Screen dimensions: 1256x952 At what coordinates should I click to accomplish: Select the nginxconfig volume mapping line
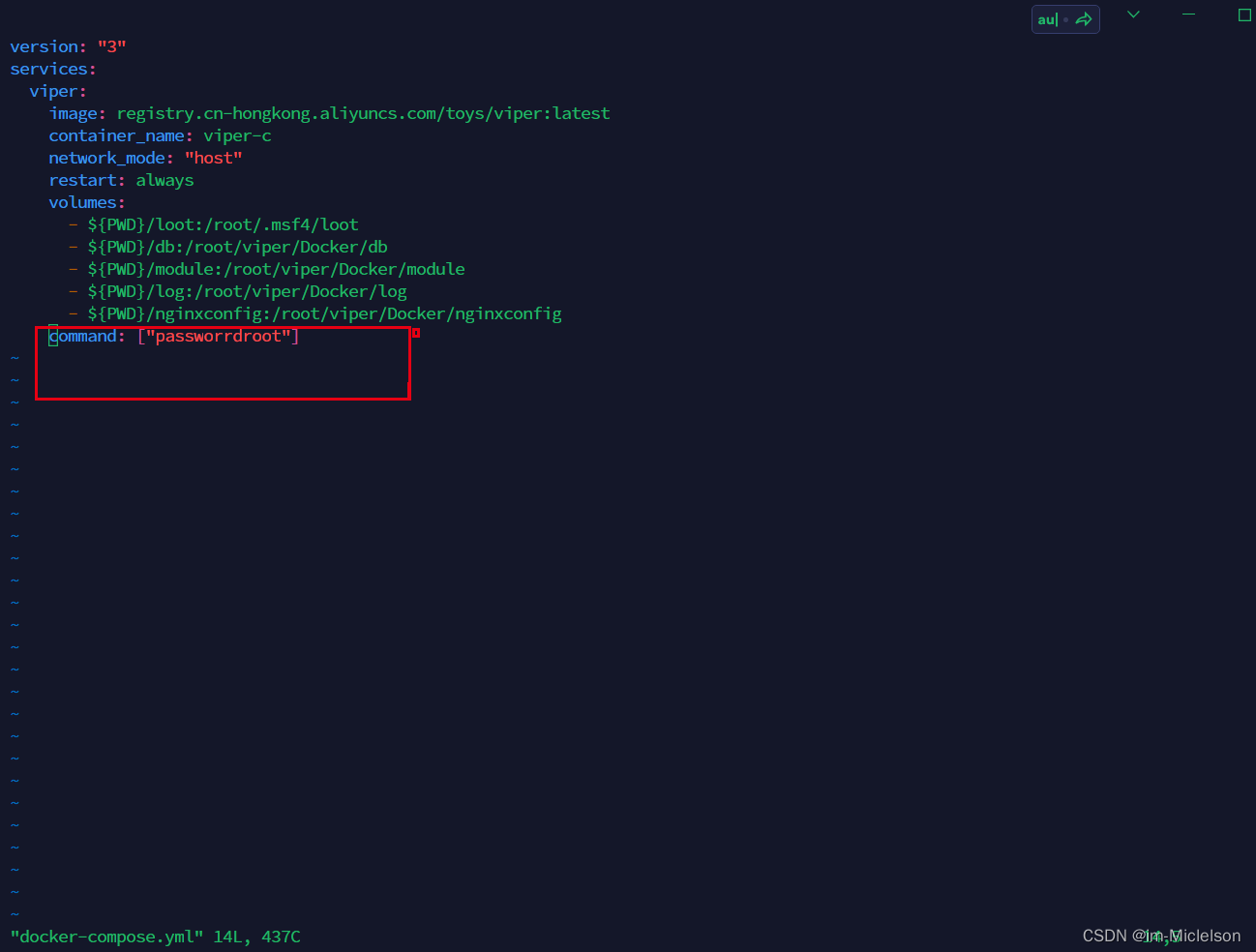point(323,312)
